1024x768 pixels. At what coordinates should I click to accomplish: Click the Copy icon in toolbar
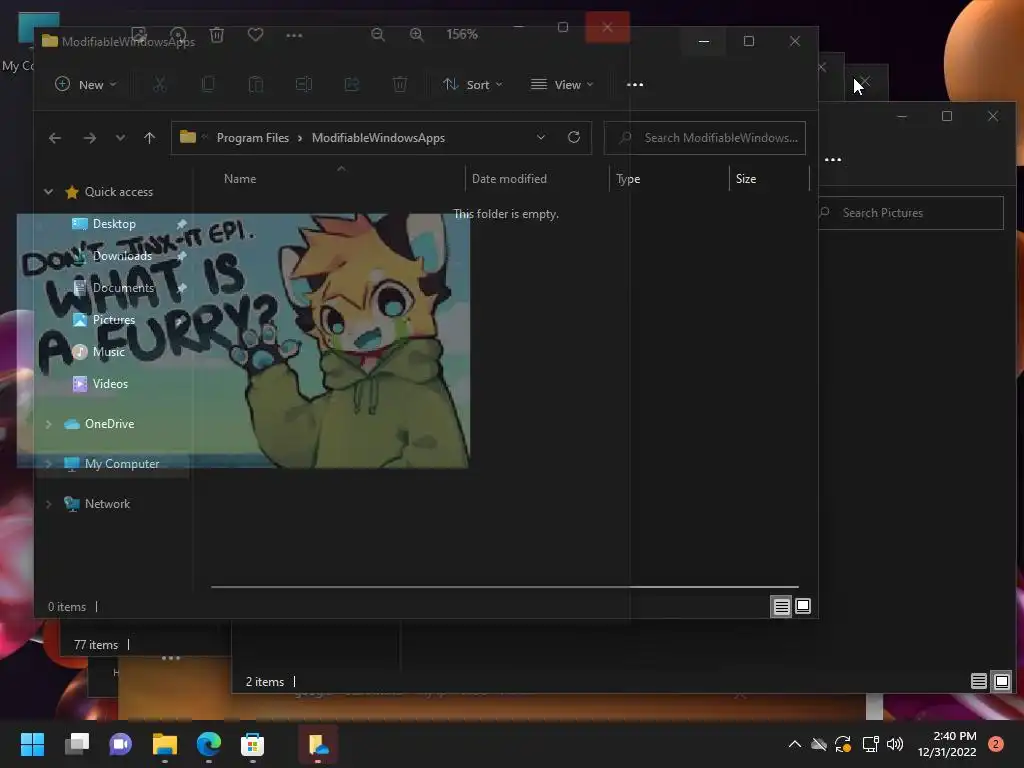click(x=208, y=84)
